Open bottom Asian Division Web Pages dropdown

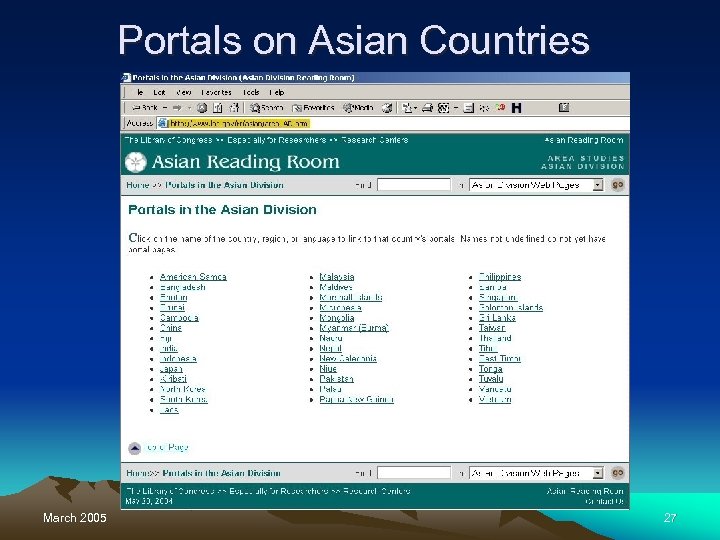597,473
